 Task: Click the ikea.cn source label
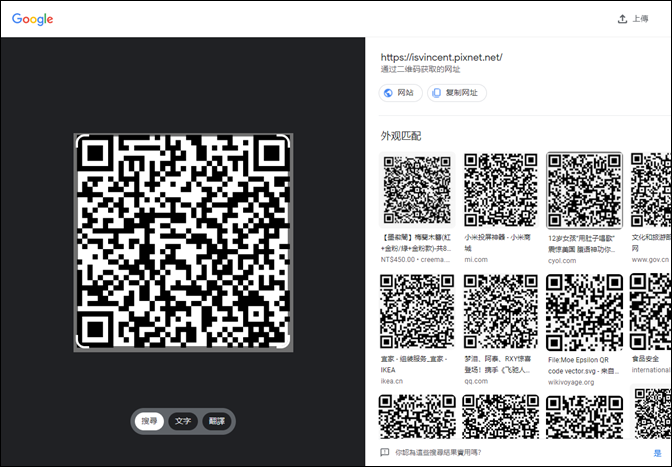click(392, 381)
